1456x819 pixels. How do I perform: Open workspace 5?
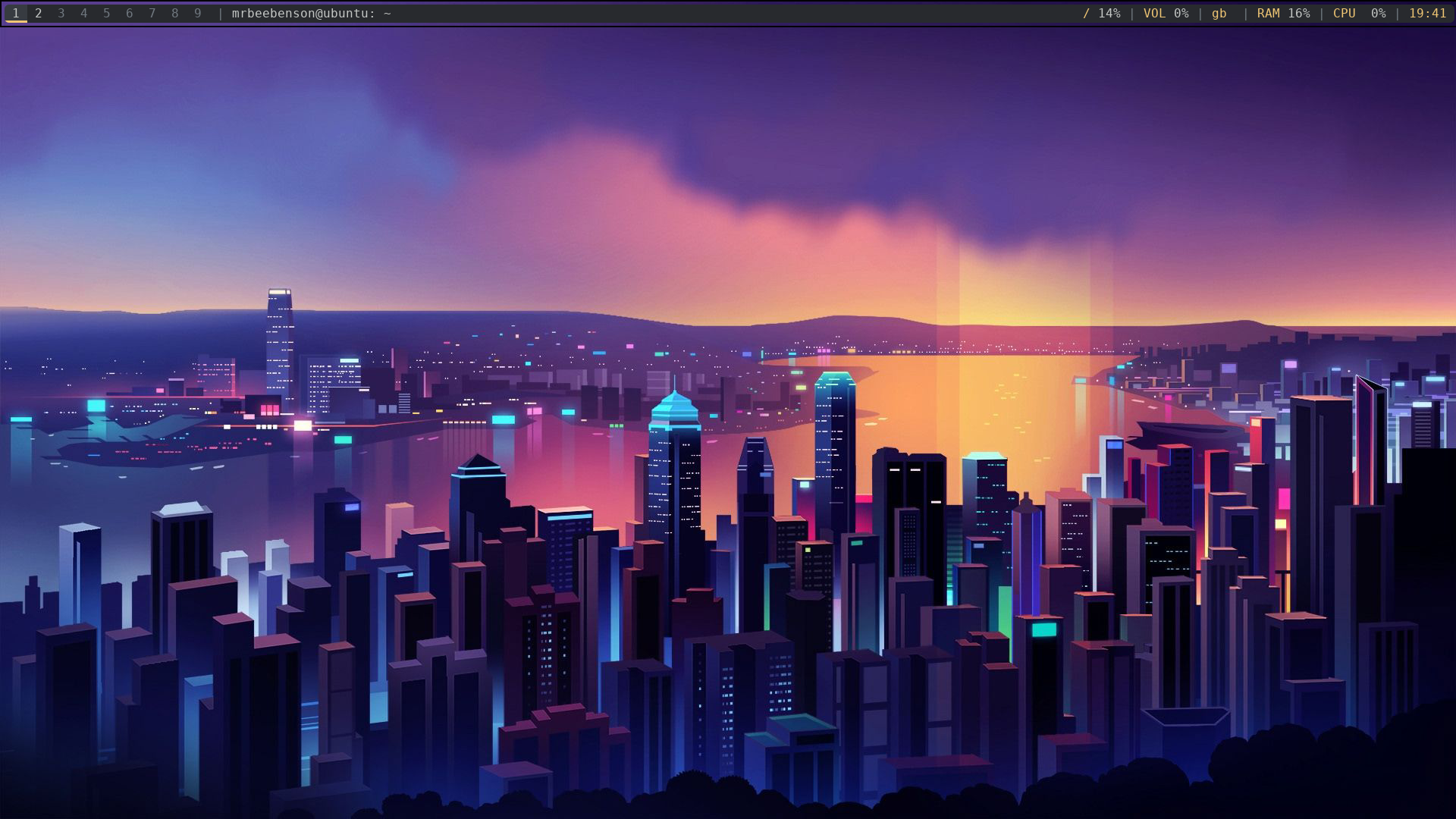[x=107, y=14]
